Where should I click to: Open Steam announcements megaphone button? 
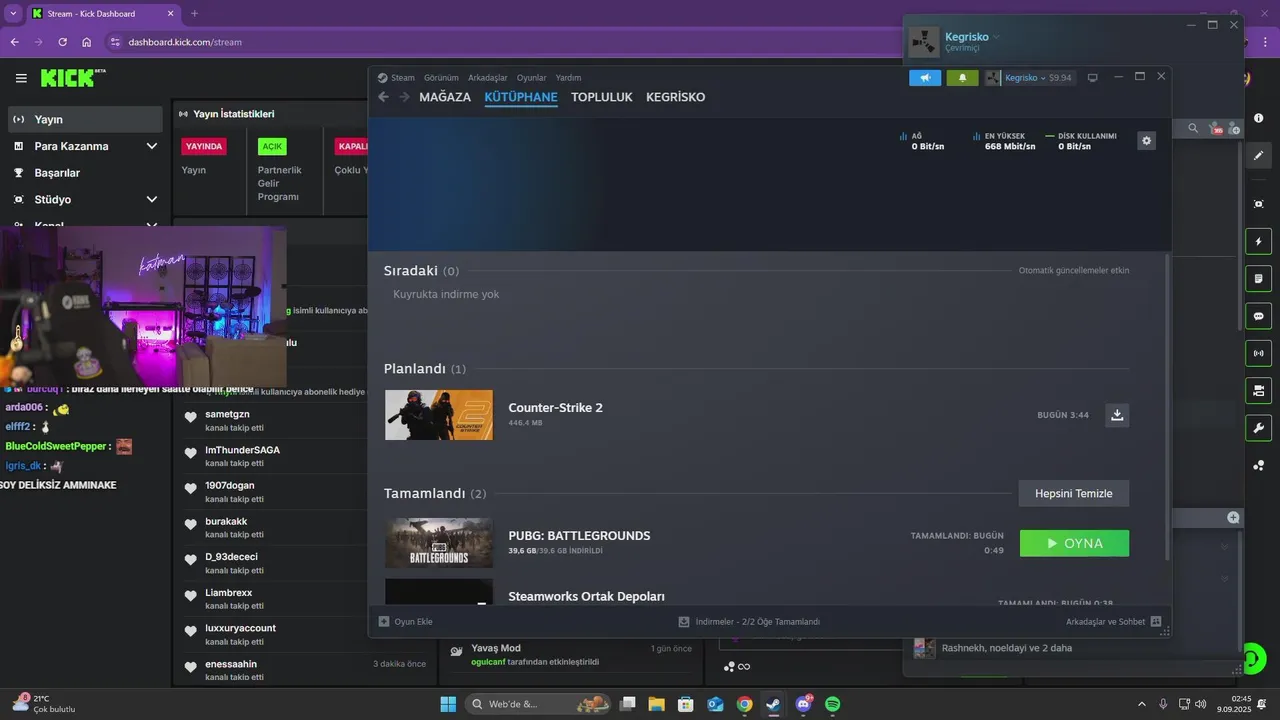(925, 77)
